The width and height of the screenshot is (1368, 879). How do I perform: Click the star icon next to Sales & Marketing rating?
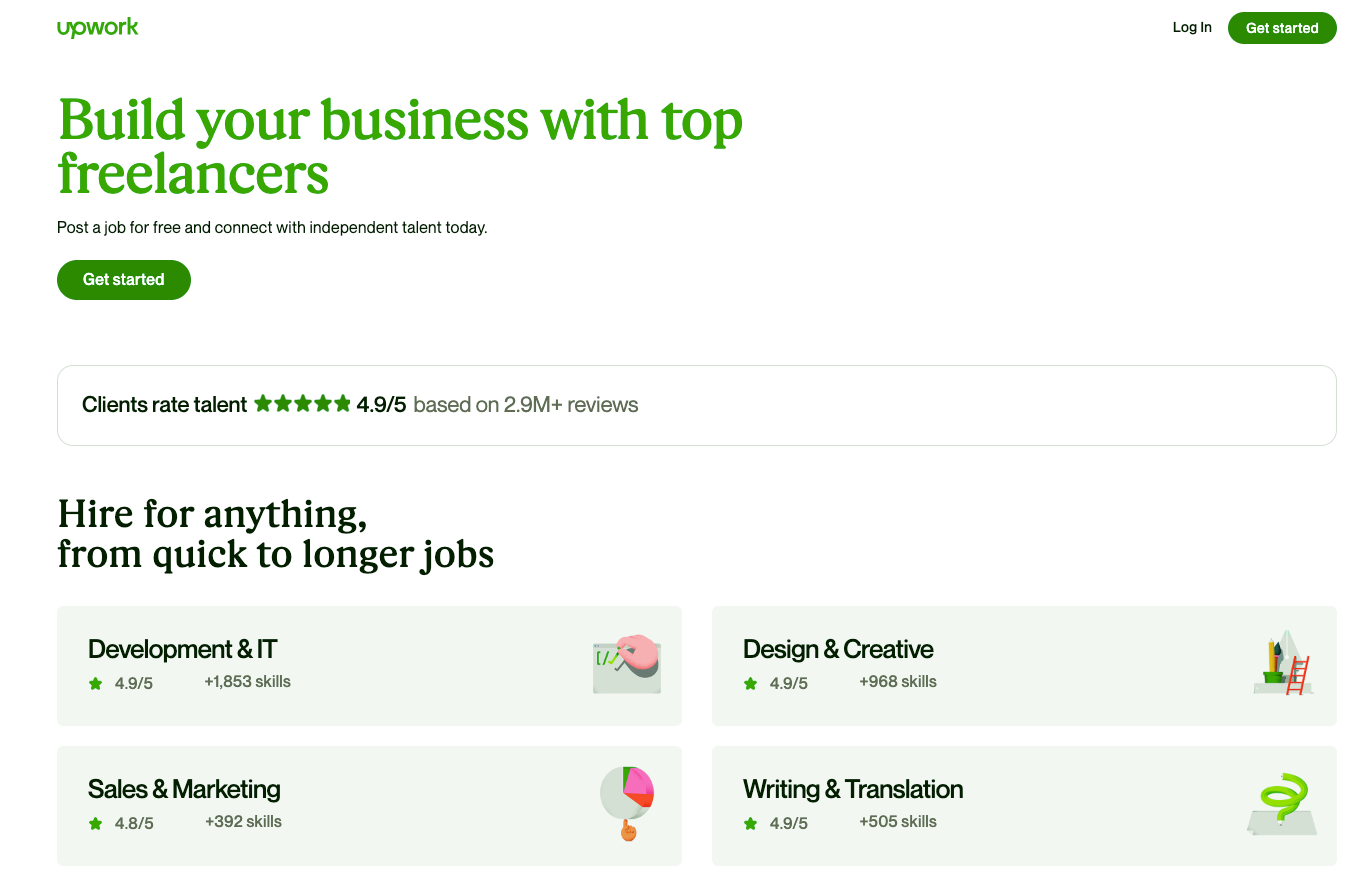[95, 823]
